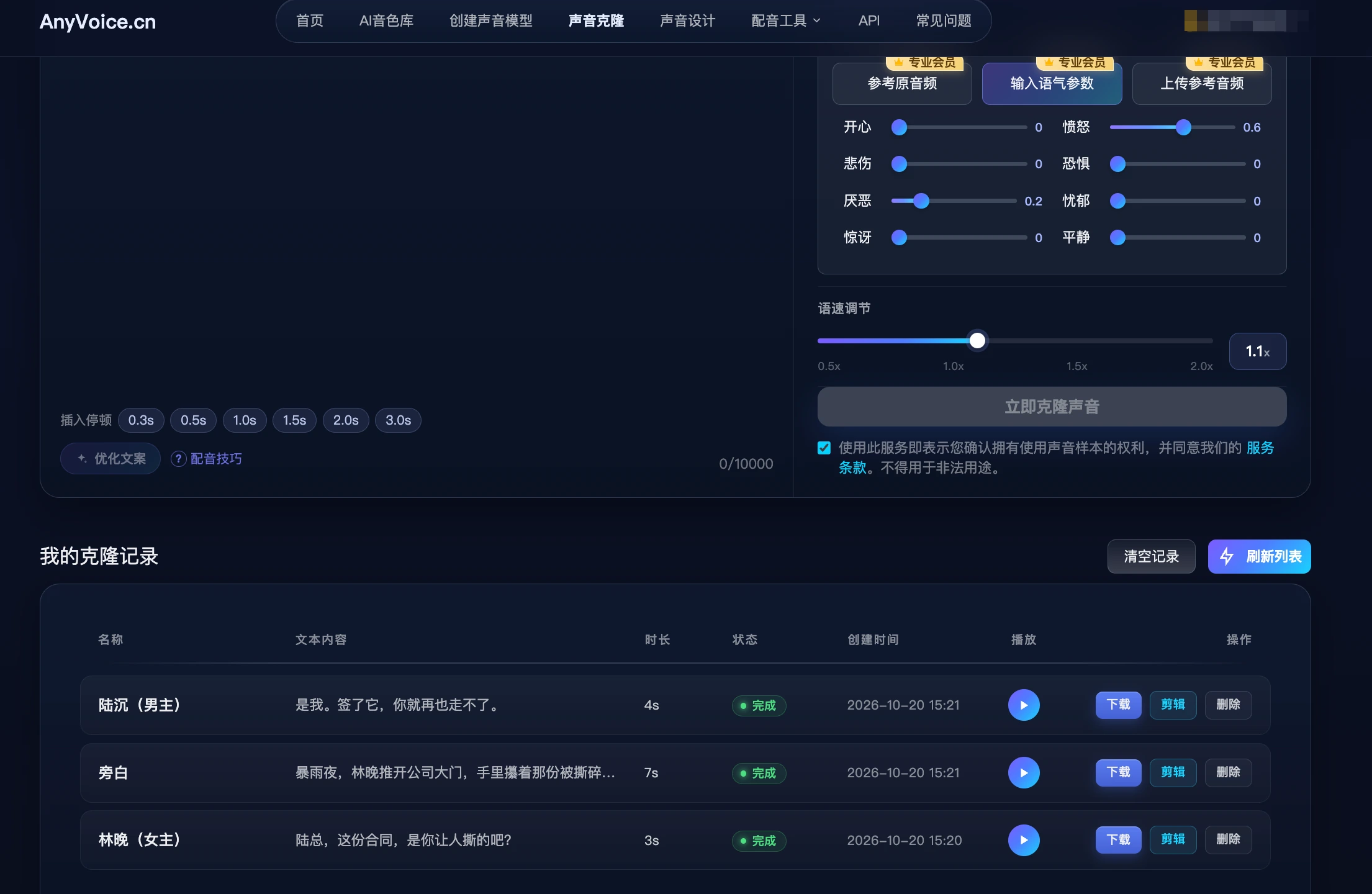Image resolution: width=1372 pixels, height=894 pixels.
Task: Open 常见问题 in the top navigation
Action: [944, 21]
